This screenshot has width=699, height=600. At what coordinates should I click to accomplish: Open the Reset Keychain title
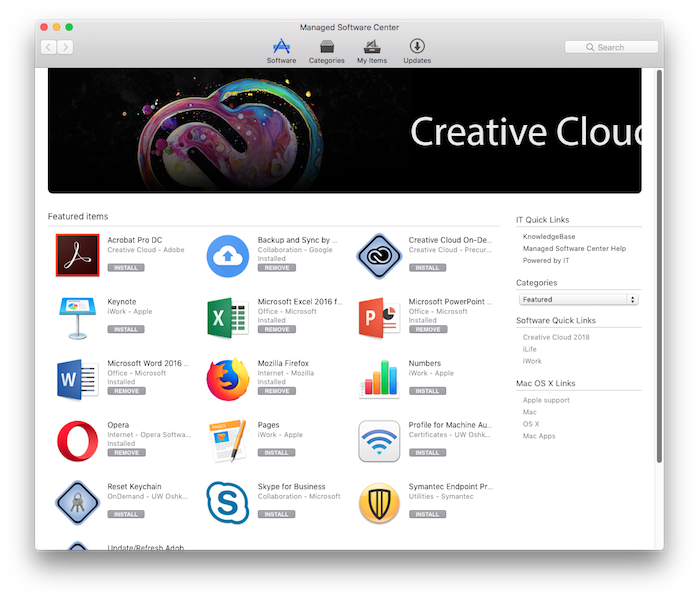click(x=134, y=487)
